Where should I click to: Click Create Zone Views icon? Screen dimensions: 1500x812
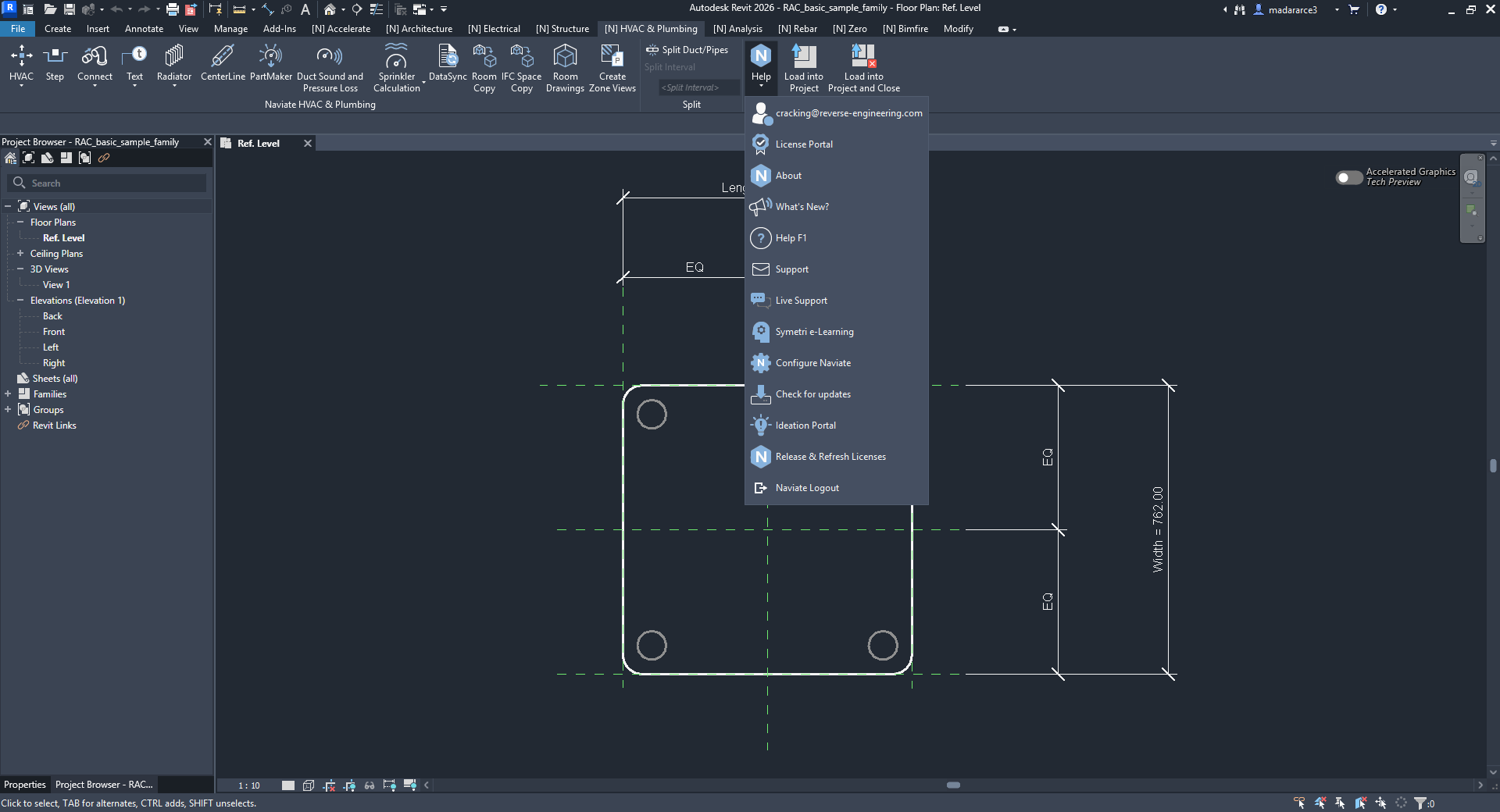click(612, 68)
